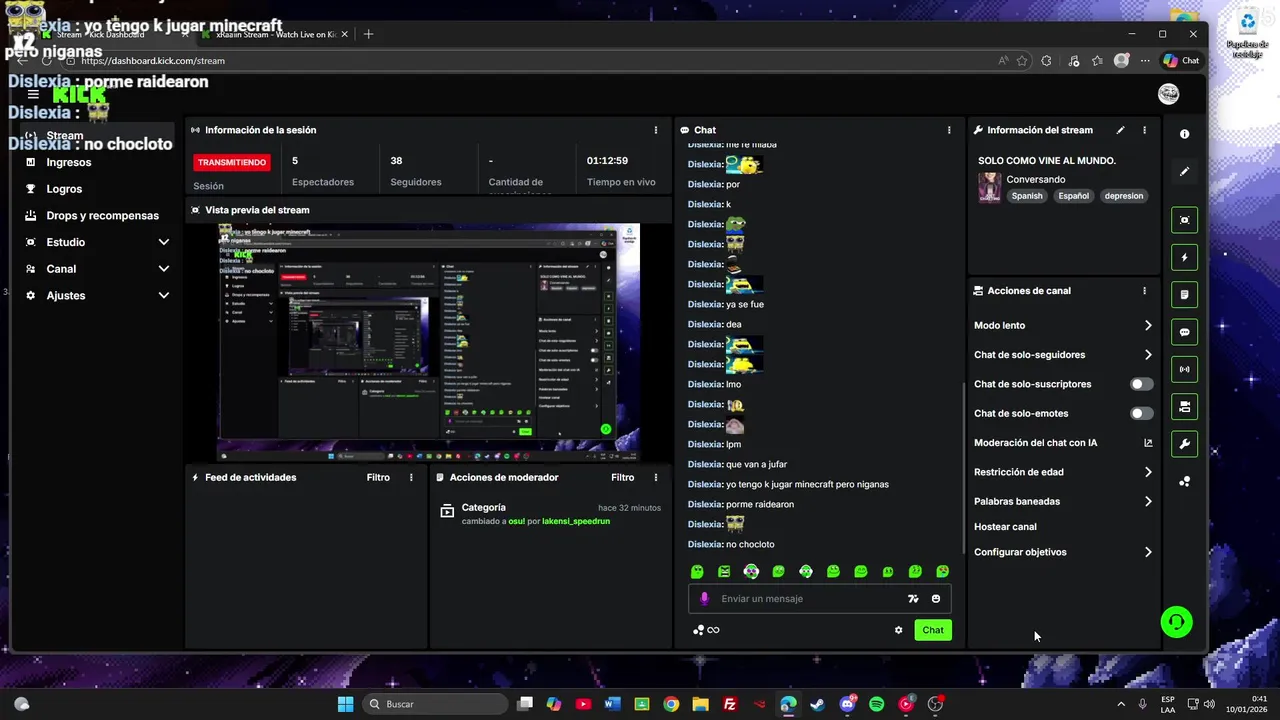Open options menu of Acciones de canal
Screen dimensions: 1280x720
coord(1144,291)
